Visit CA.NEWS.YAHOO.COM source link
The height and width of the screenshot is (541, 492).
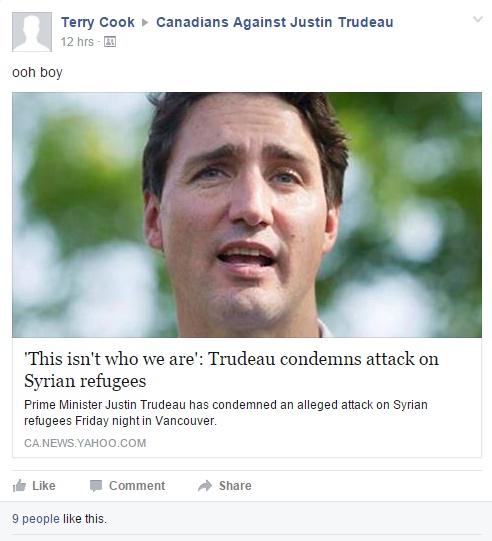(x=85, y=443)
